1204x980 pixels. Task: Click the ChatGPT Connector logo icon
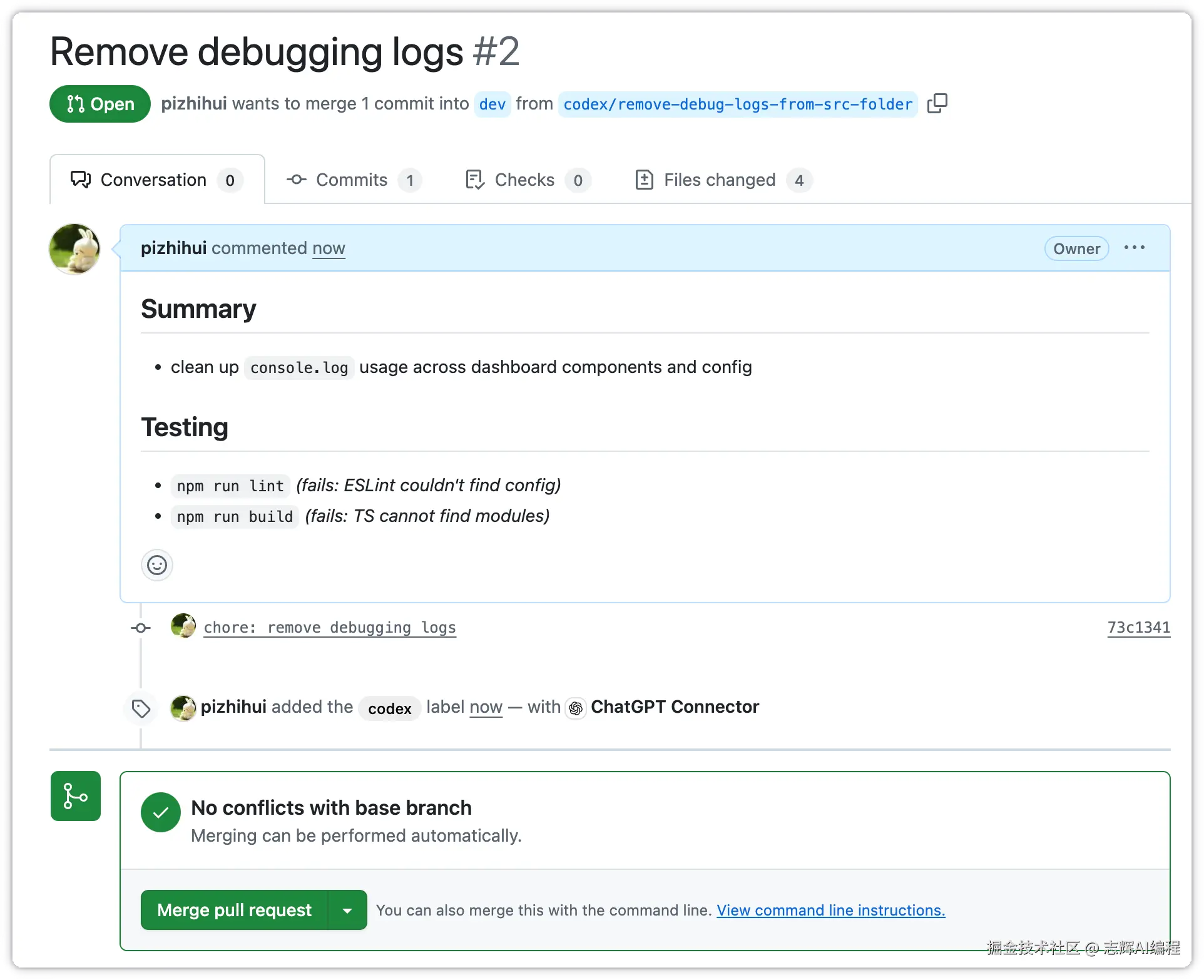click(x=576, y=708)
